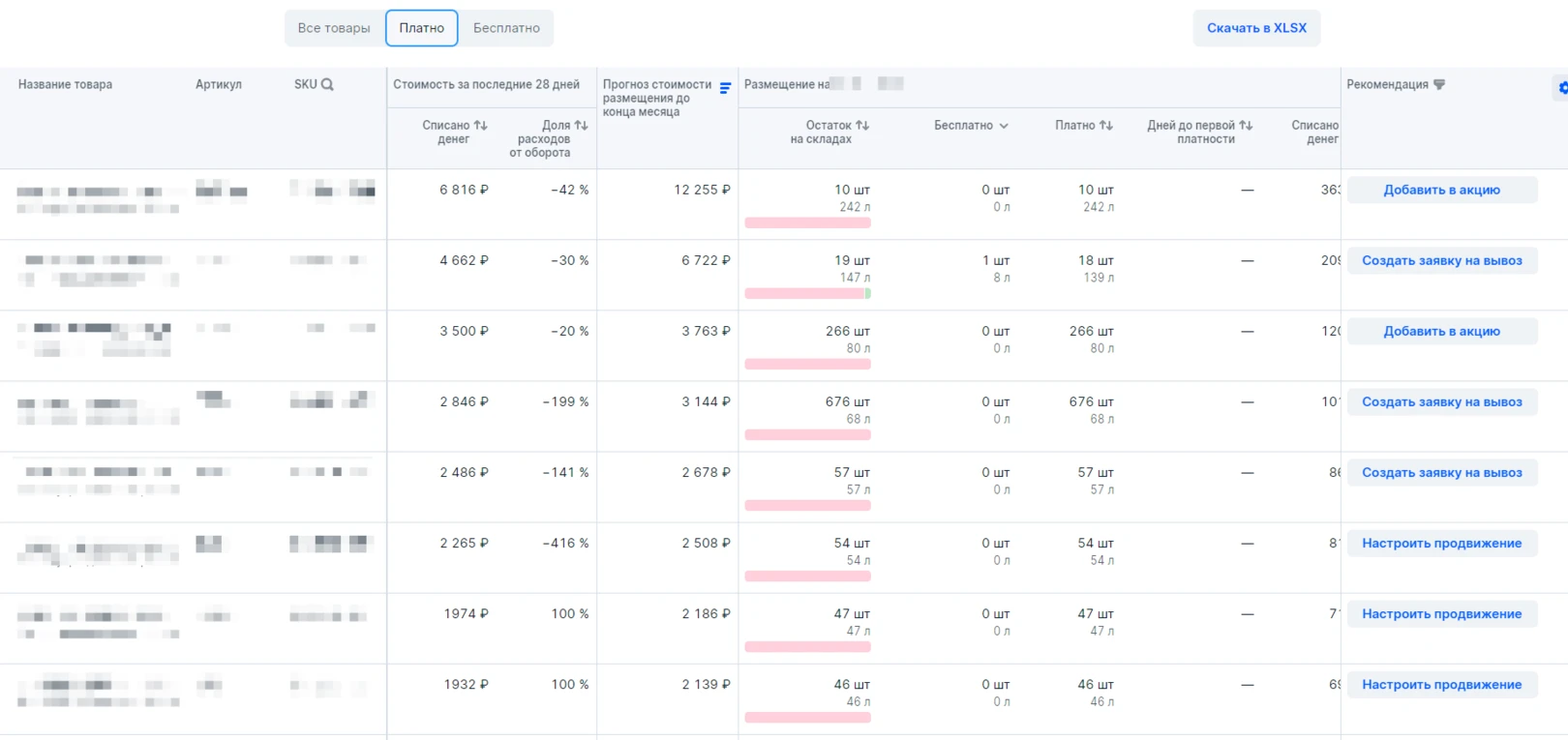This screenshot has width=1568, height=740.
Task: Switch to the Все товары tab
Action: click(x=334, y=28)
